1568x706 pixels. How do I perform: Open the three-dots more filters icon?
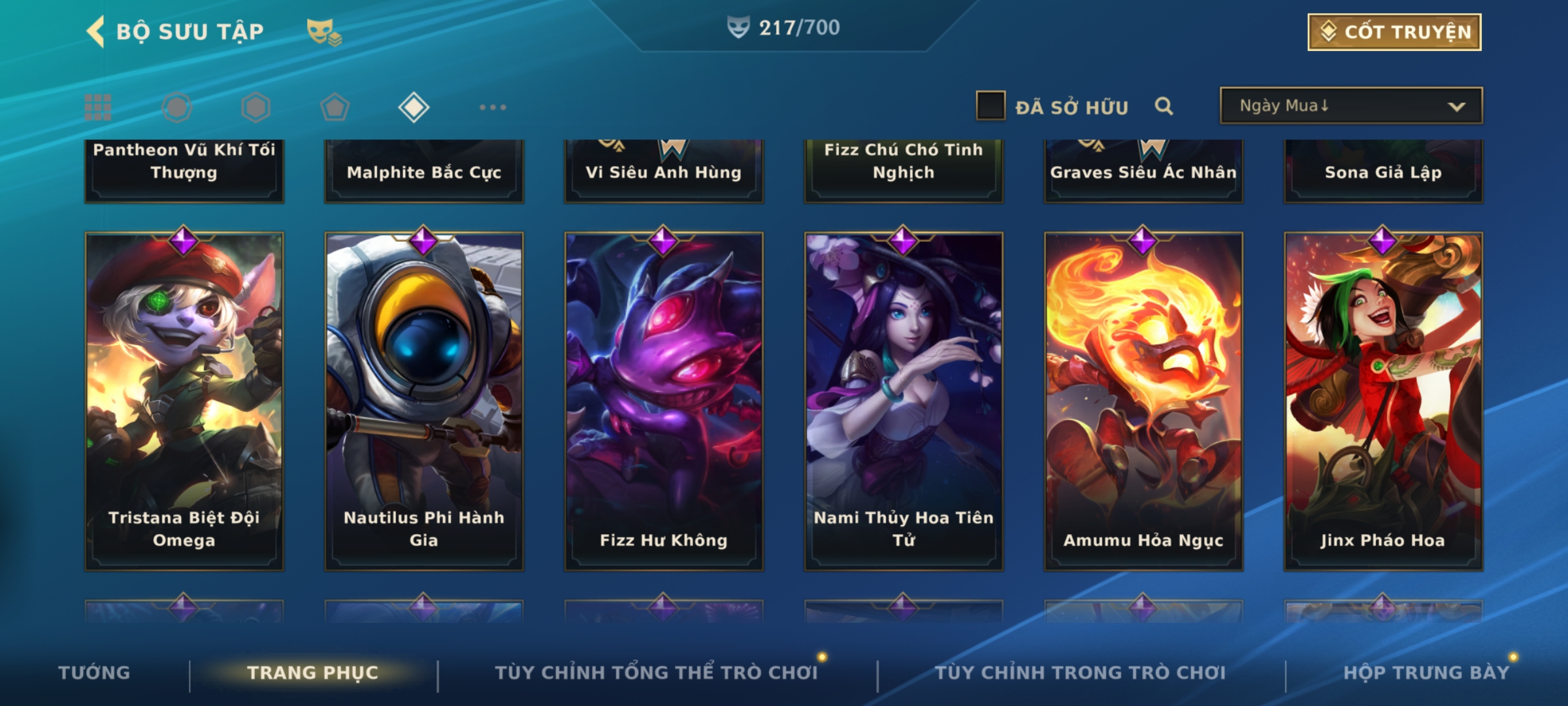[493, 107]
